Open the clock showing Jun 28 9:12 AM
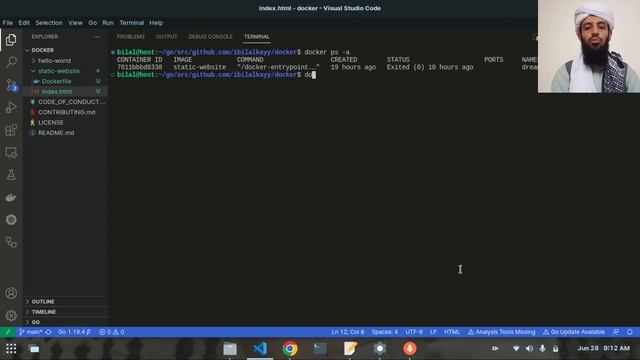 point(603,348)
